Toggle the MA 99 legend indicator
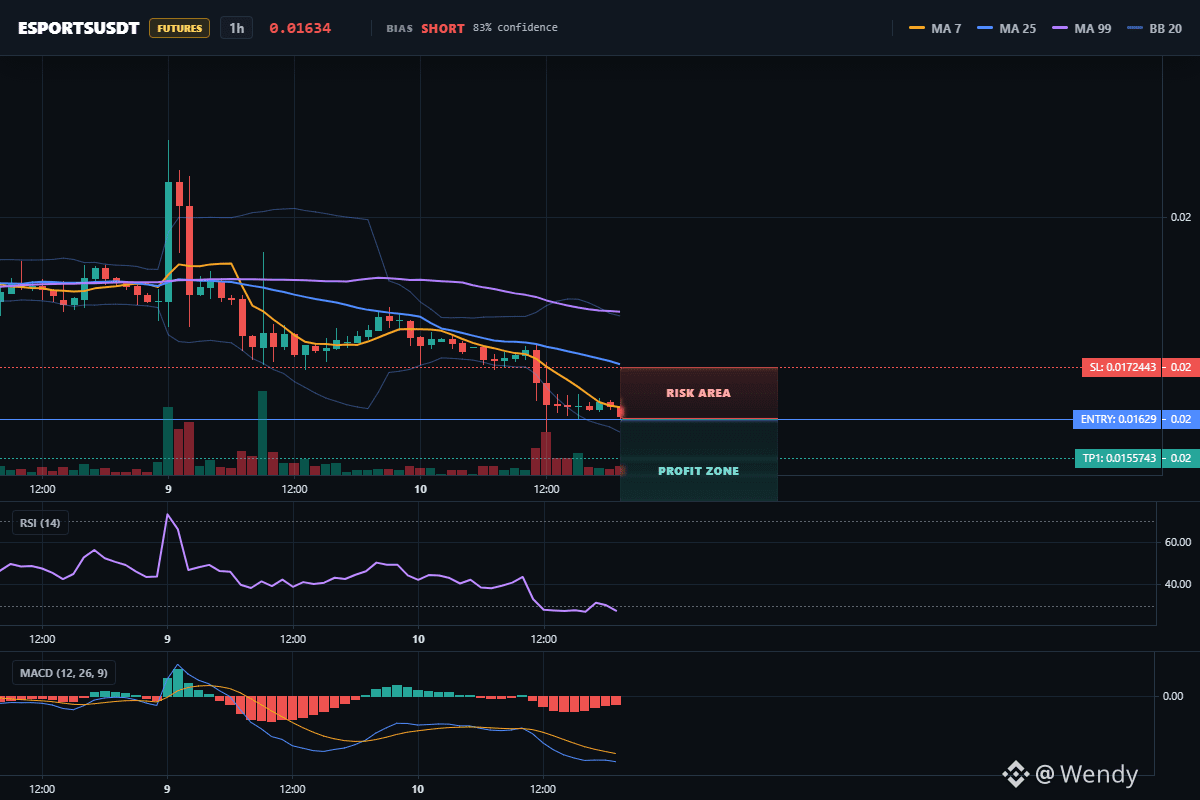 (1082, 28)
